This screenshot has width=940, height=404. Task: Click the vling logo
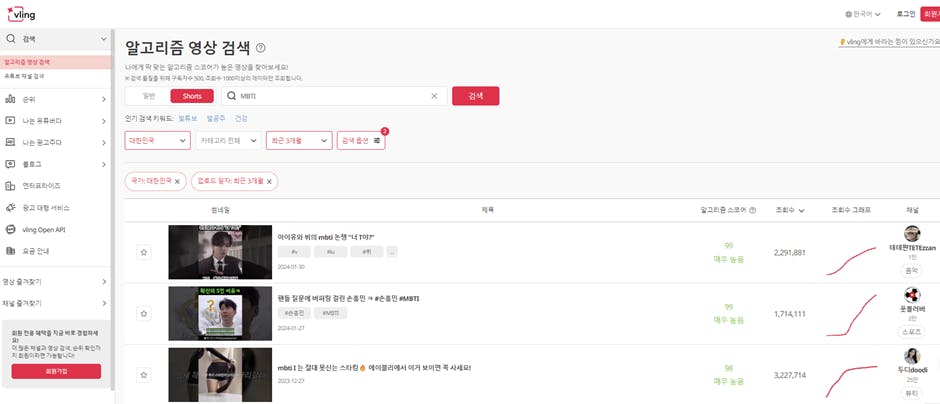point(20,13)
